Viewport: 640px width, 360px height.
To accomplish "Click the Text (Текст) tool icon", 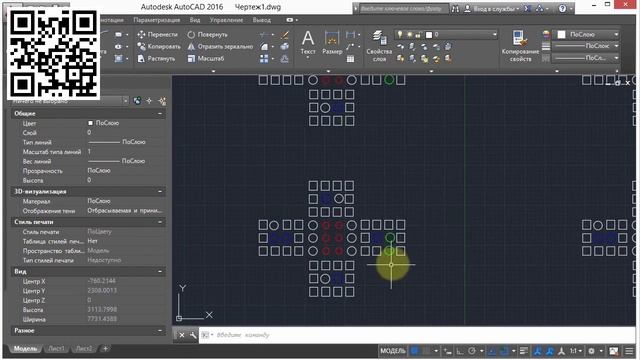I will pyautogui.click(x=308, y=39).
